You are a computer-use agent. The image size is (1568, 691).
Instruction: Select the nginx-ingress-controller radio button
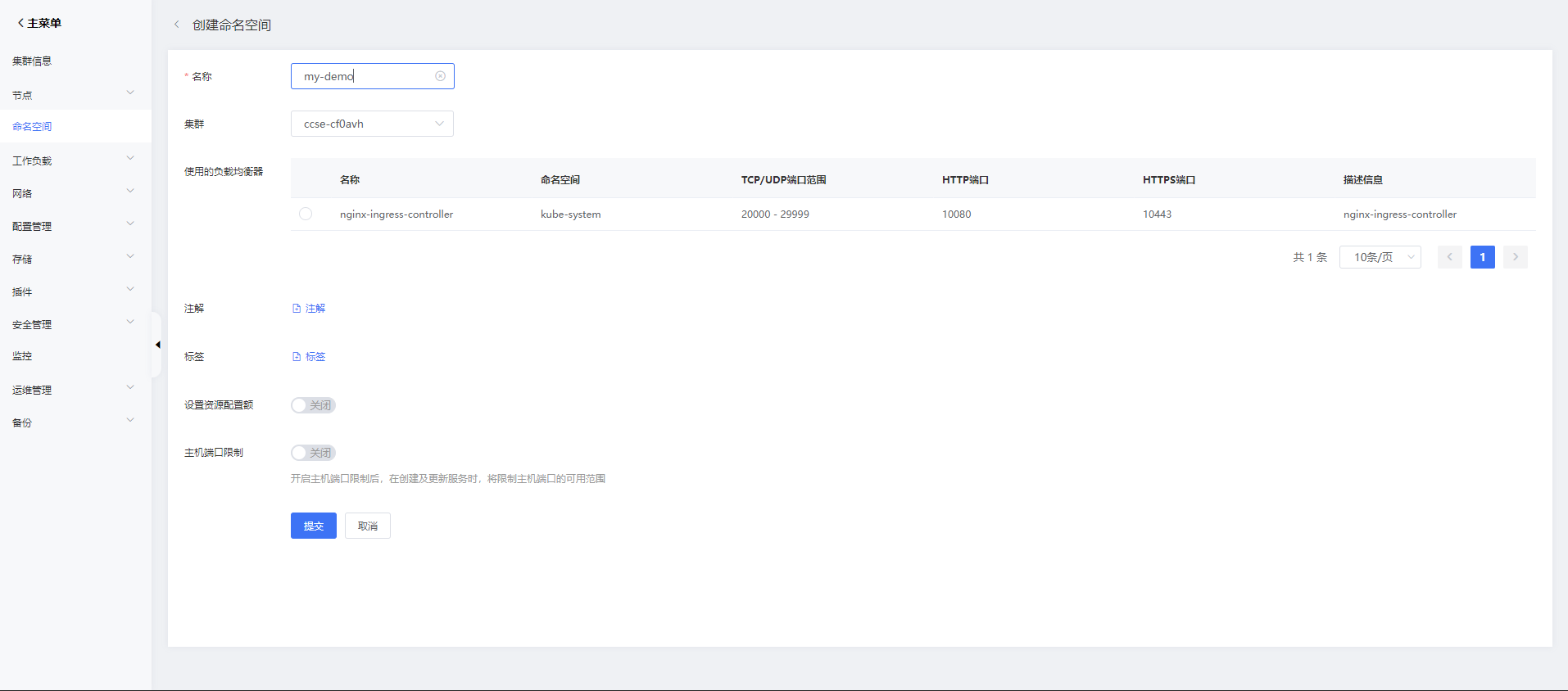point(306,214)
